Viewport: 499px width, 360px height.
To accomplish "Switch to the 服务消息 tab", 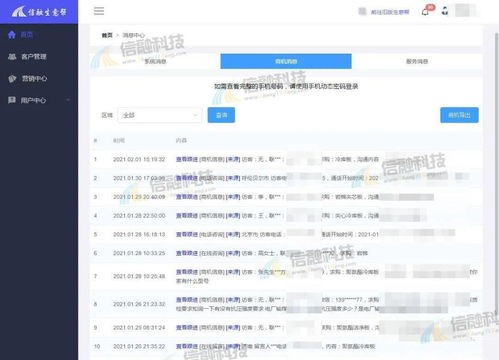I will [417, 61].
